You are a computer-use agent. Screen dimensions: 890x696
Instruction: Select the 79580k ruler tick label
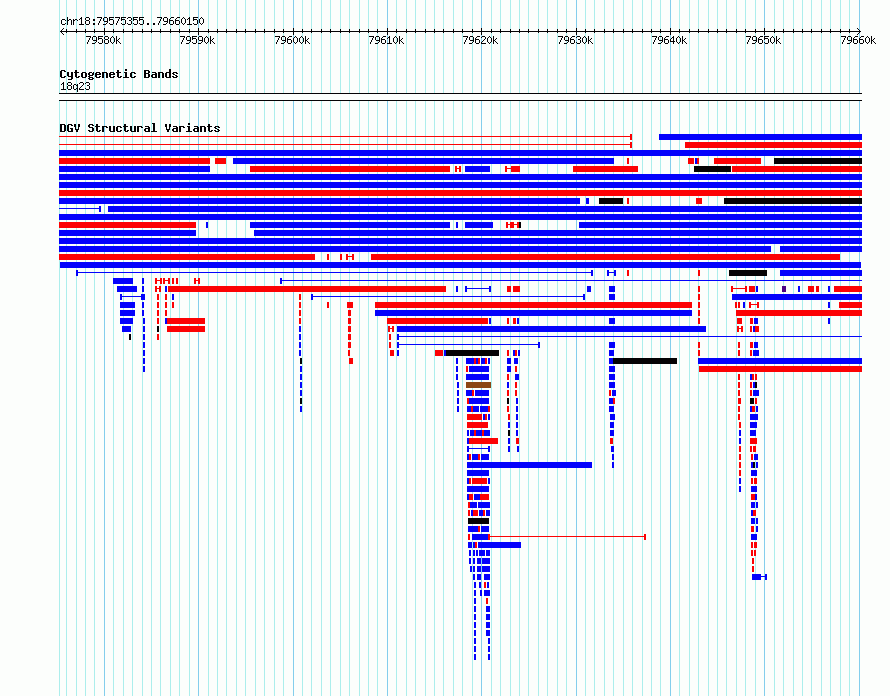pos(103,40)
